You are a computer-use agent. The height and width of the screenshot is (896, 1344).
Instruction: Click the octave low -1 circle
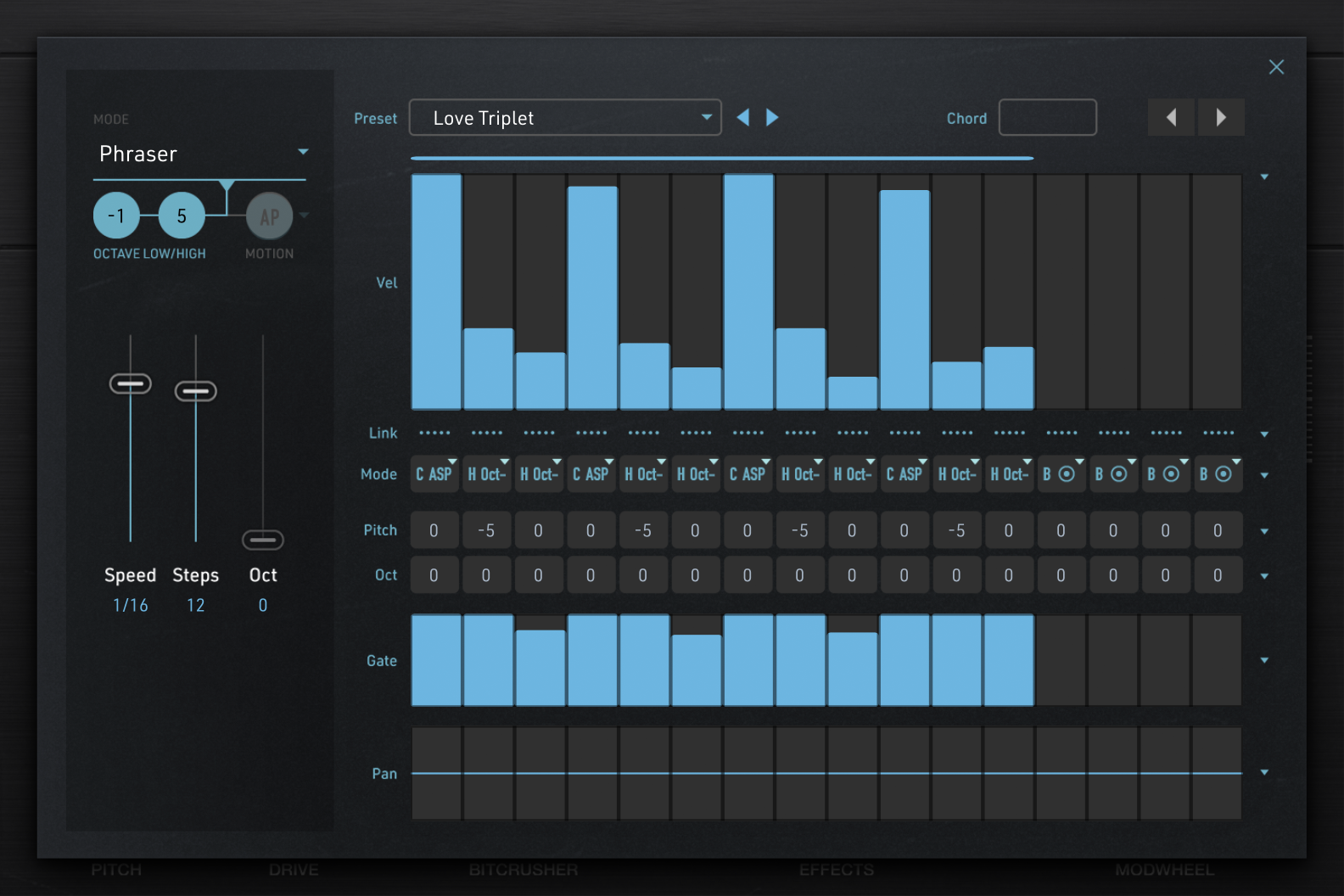coord(116,216)
